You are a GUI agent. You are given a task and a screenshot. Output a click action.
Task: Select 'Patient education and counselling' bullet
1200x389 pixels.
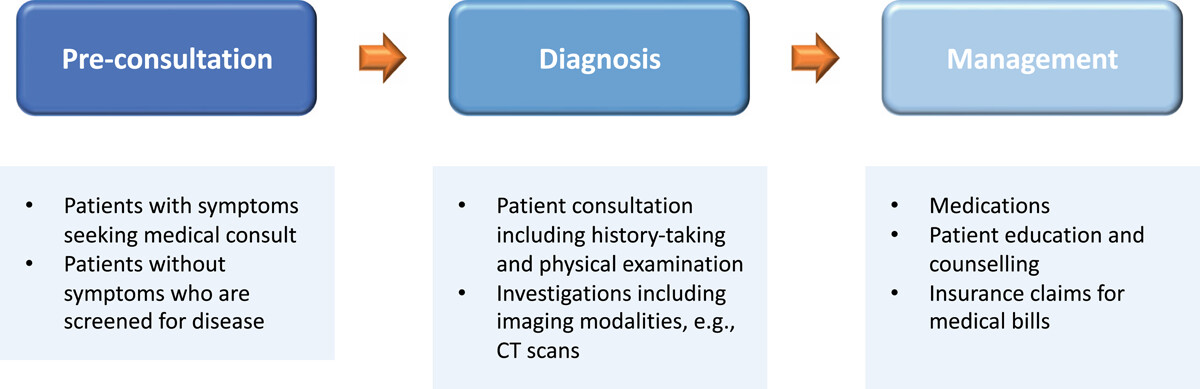coord(1036,250)
